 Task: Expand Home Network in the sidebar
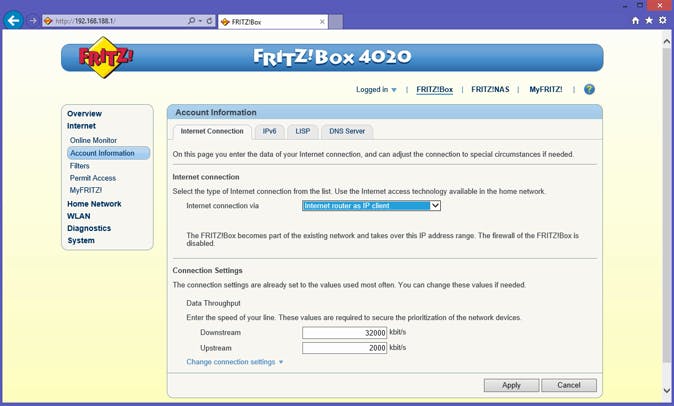(94, 204)
